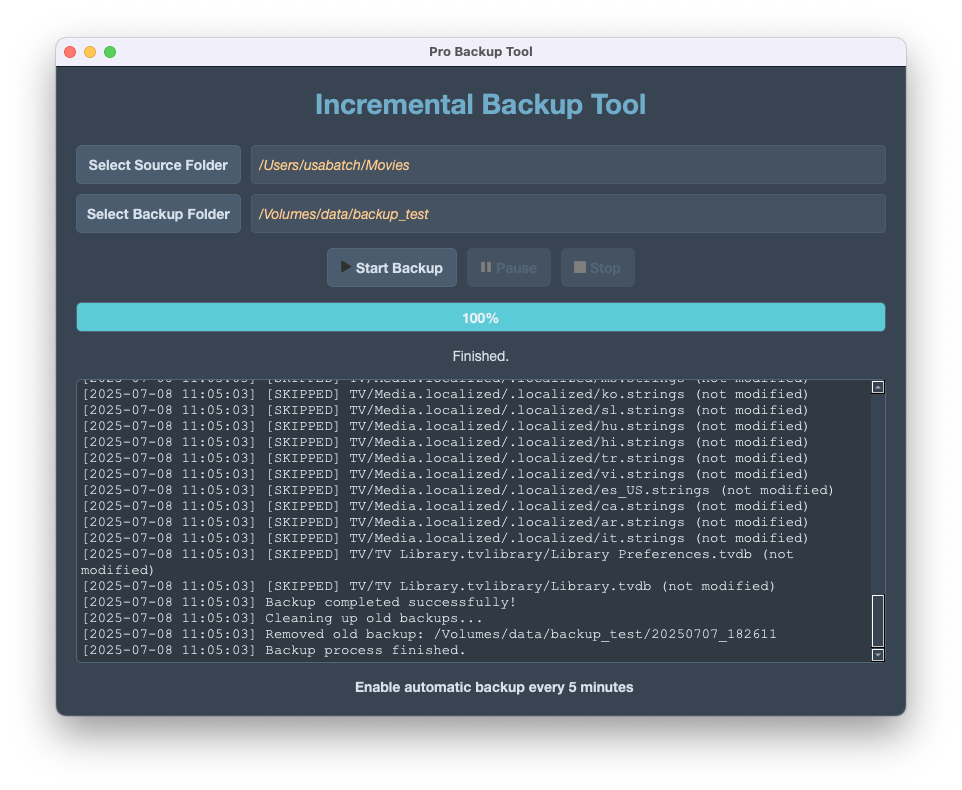This screenshot has width=962, height=790.
Task: Select log line 'Backup completed successfully!'
Action: (299, 602)
